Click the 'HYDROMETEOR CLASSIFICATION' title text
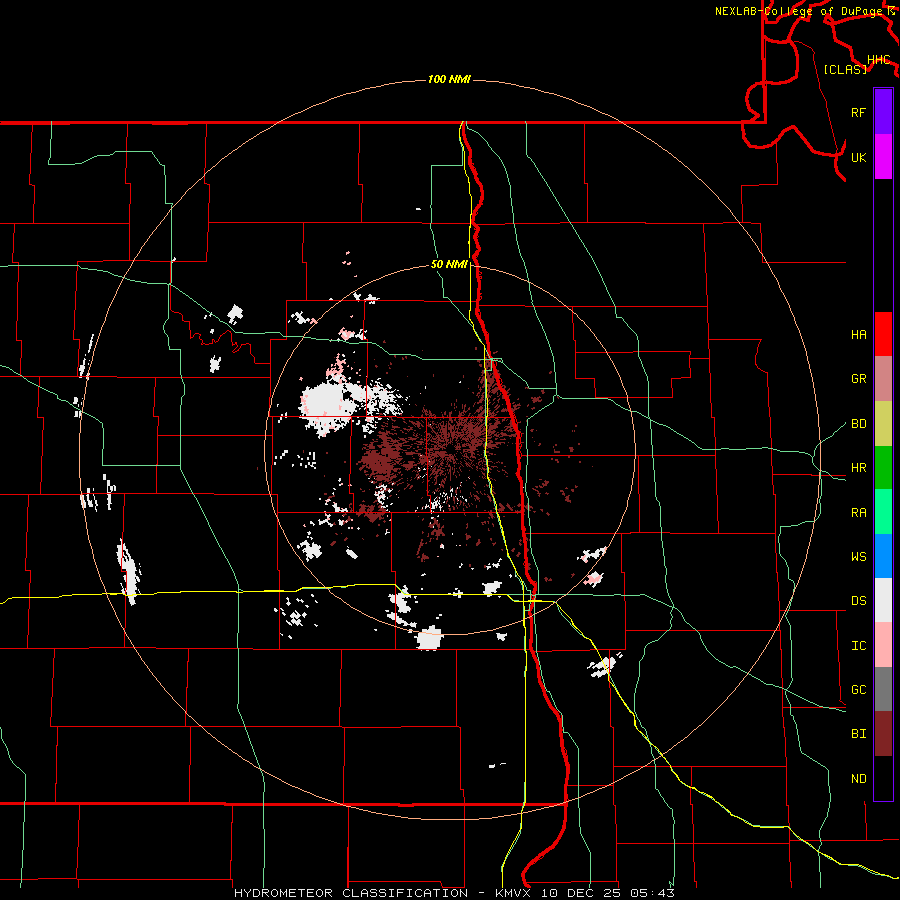This screenshot has width=900, height=900. tap(351, 893)
